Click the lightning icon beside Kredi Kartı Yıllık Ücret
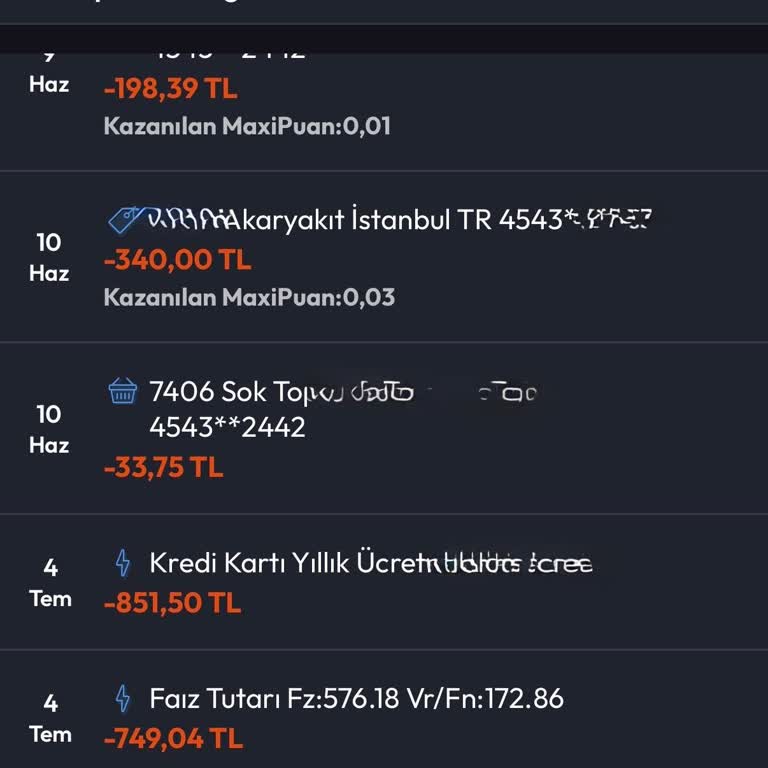The width and height of the screenshot is (768, 768). (x=123, y=563)
